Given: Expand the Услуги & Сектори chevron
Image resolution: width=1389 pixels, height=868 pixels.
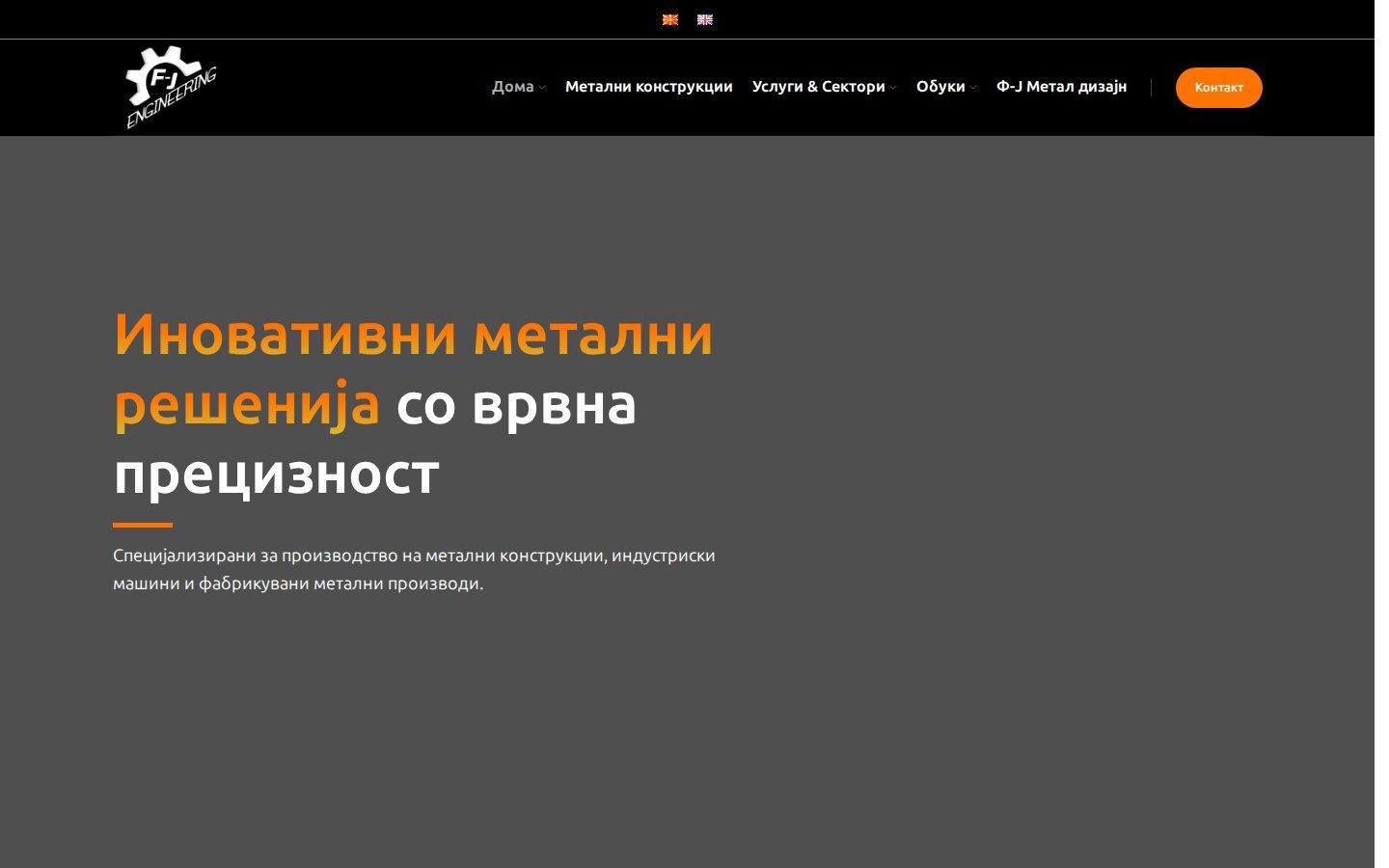Looking at the screenshot, I should click(893, 88).
